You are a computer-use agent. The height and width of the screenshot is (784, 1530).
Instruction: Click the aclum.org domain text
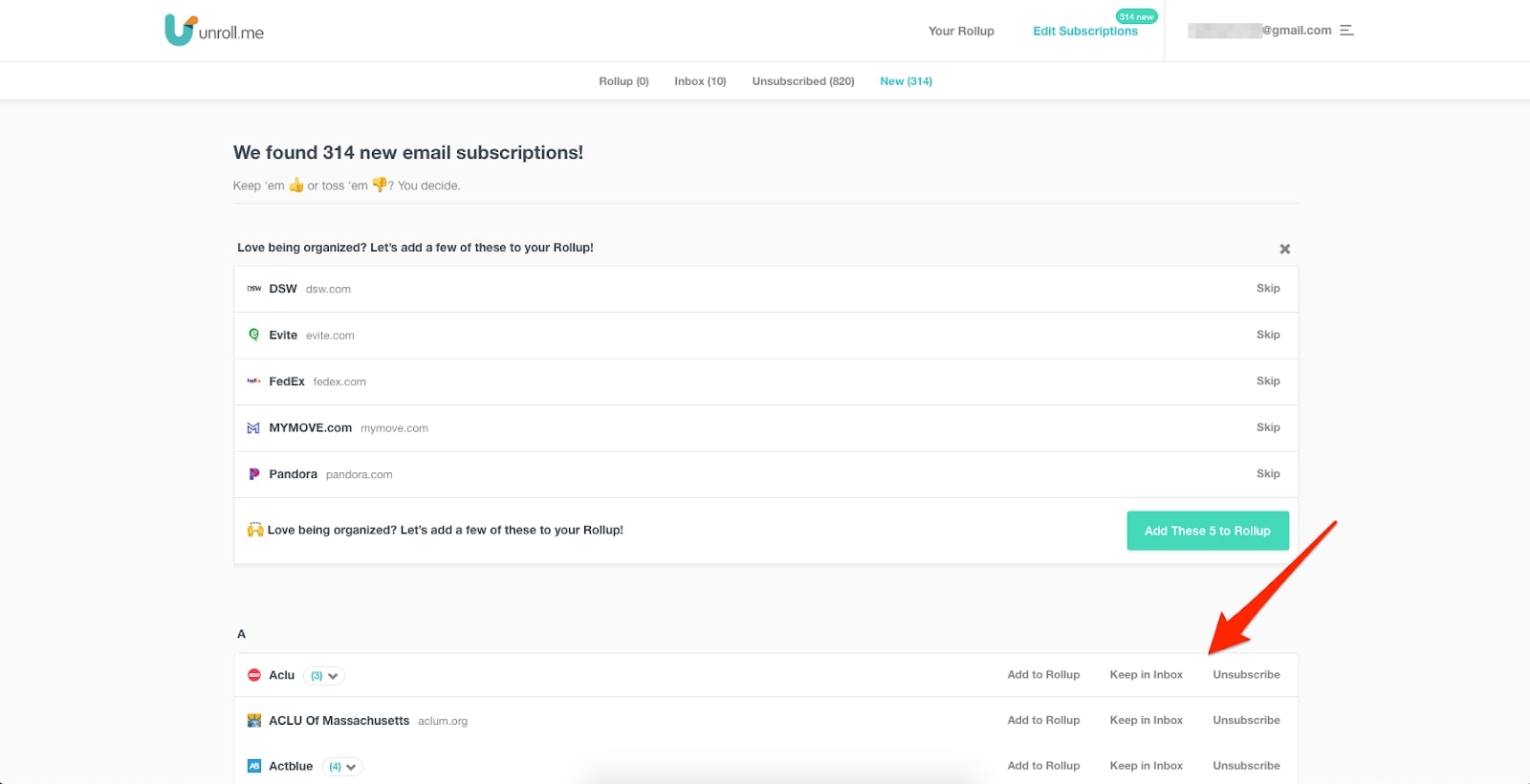443,721
